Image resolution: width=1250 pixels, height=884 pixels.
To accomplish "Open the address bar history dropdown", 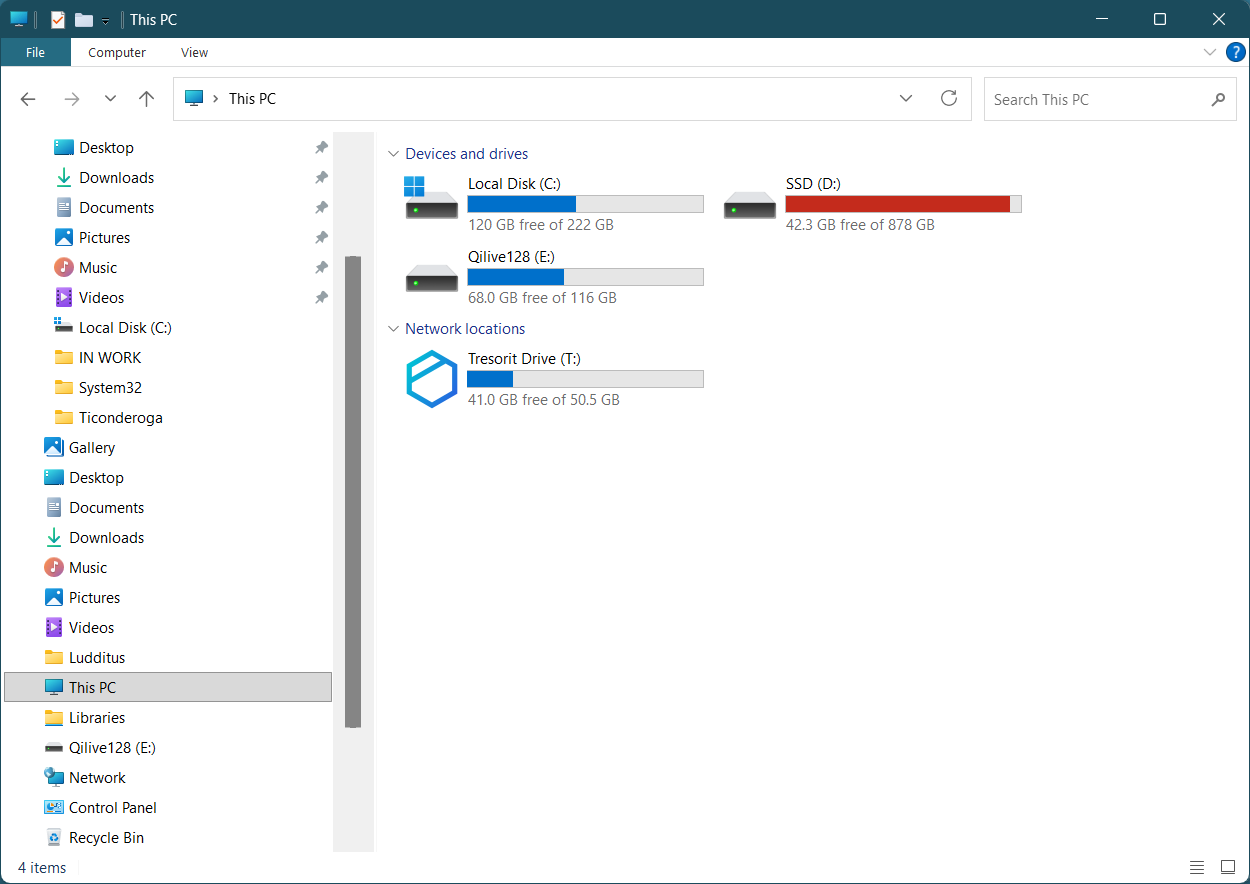I will click(x=906, y=98).
